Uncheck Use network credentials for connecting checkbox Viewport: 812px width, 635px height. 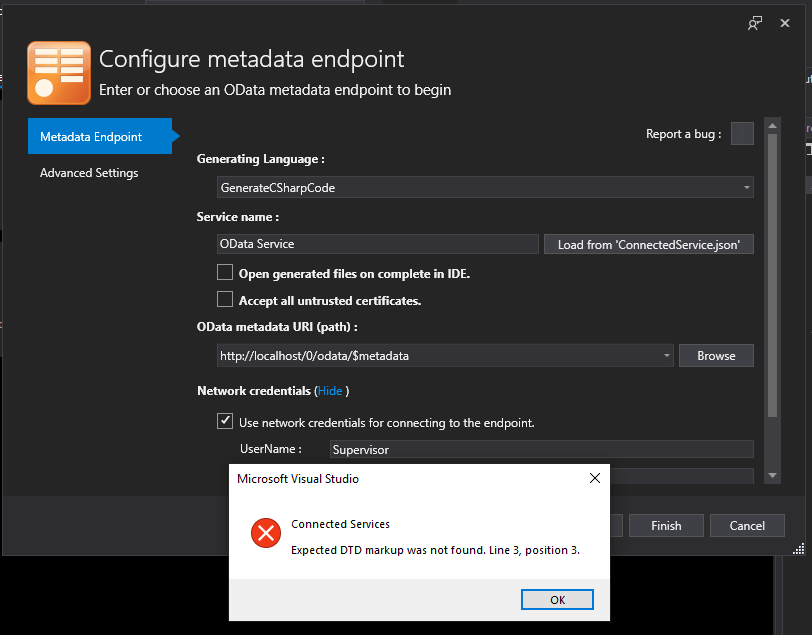point(225,421)
